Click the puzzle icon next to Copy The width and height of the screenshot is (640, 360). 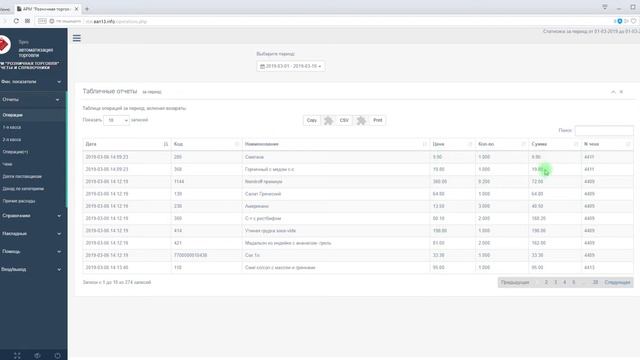tap(328, 120)
